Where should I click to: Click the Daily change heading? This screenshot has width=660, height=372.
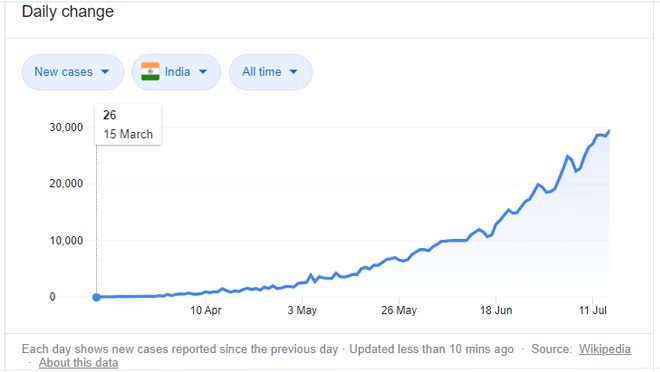click(68, 12)
